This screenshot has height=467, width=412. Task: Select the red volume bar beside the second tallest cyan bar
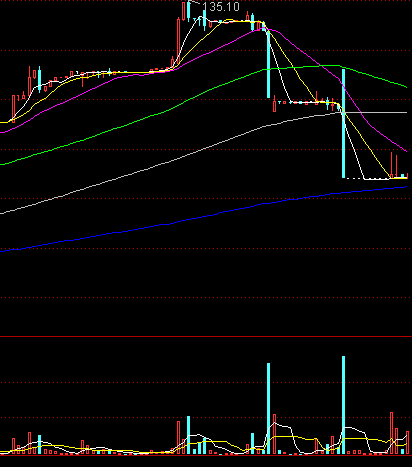click(x=275, y=434)
